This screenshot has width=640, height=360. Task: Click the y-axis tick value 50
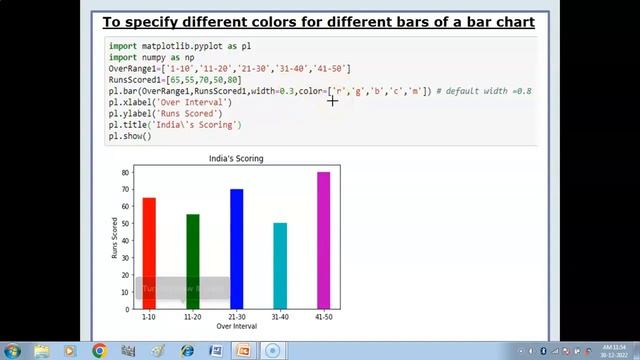click(125, 224)
